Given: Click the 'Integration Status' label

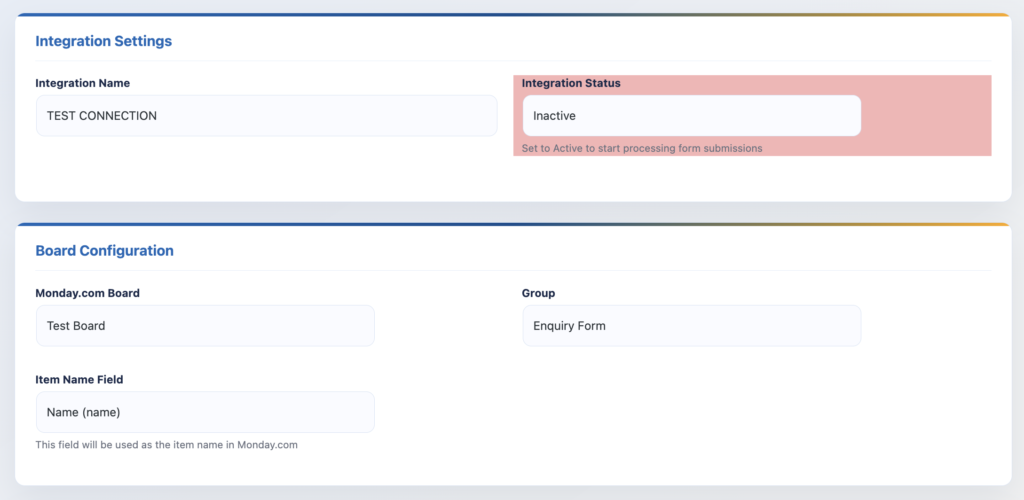Looking at the screenshot, I should (571, 83).
